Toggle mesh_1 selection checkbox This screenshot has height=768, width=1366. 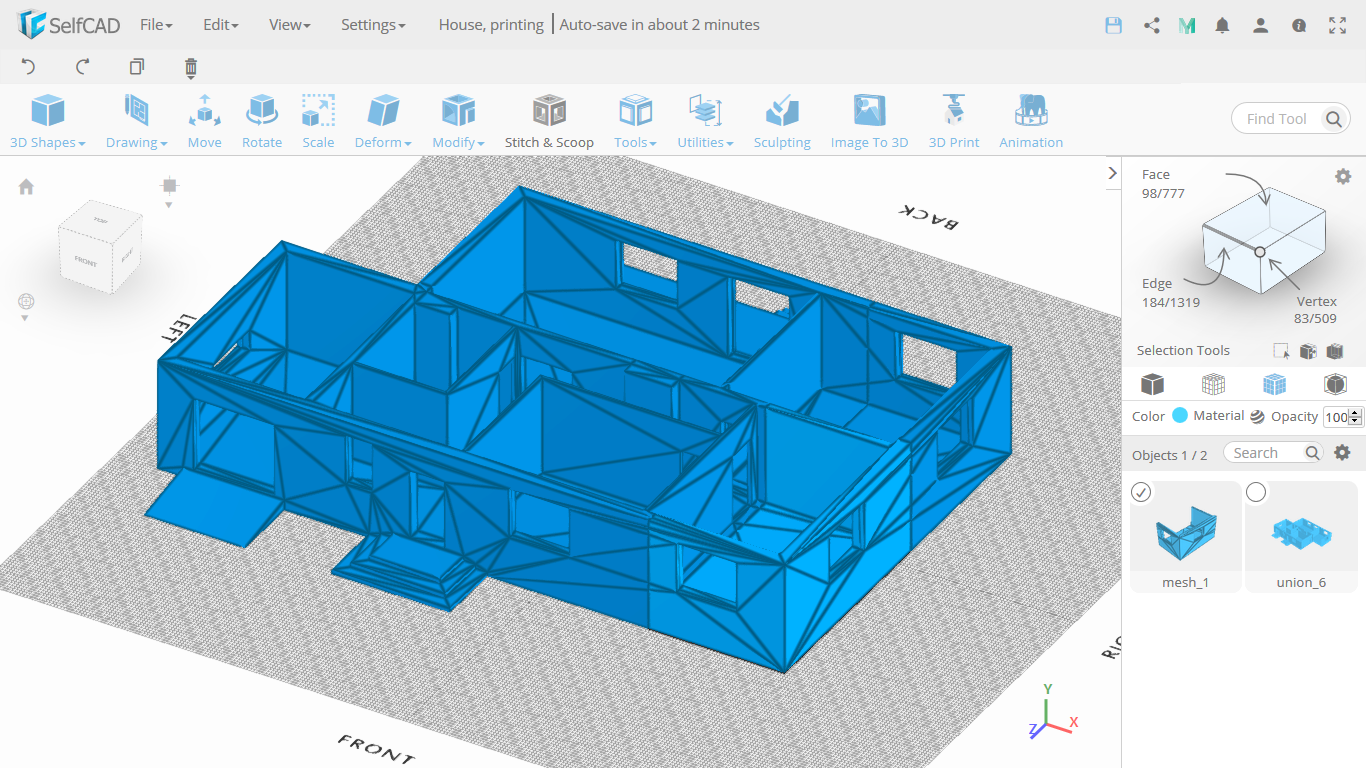pyautogui.click(x=1141, y=492)
